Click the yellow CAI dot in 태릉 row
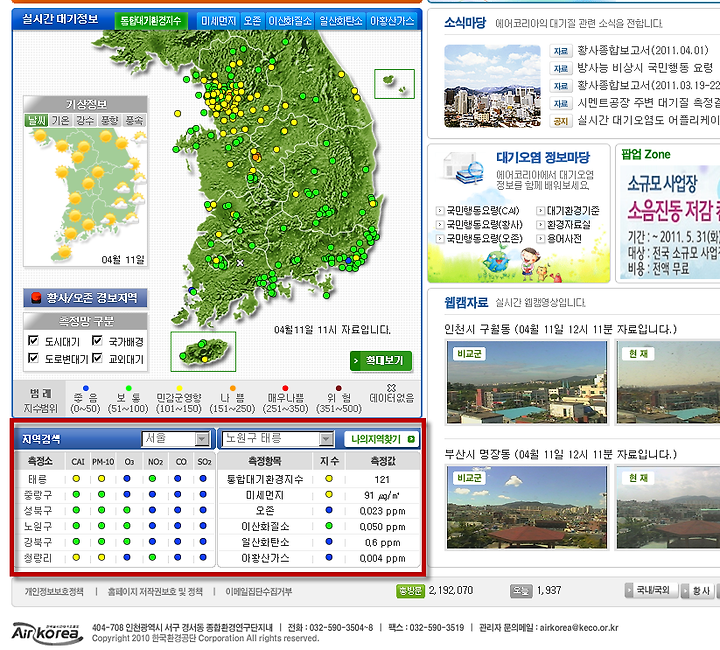The image size is (720, 650). [x=76, y=479]
